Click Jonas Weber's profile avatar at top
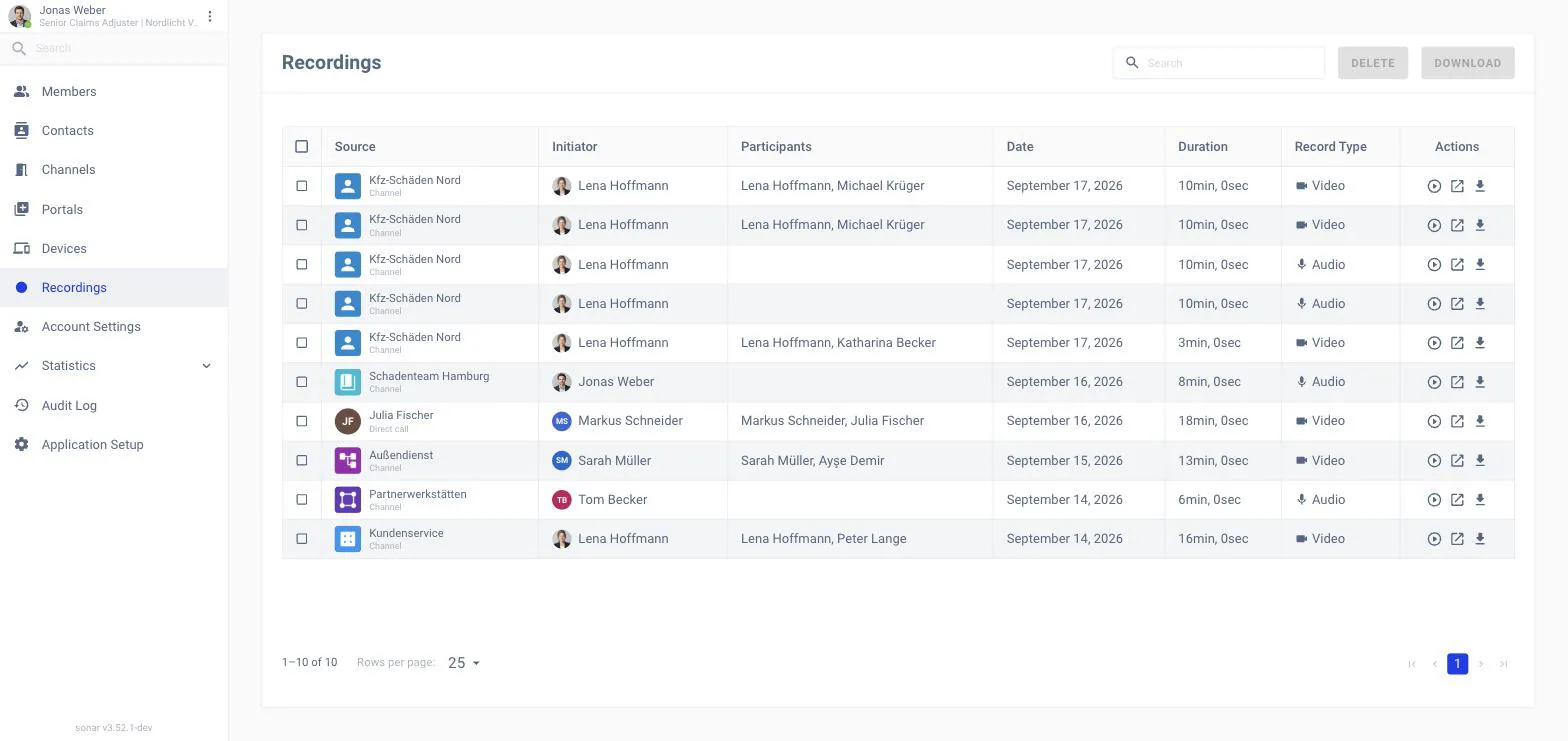The image size is (1568, 741). 20,16
